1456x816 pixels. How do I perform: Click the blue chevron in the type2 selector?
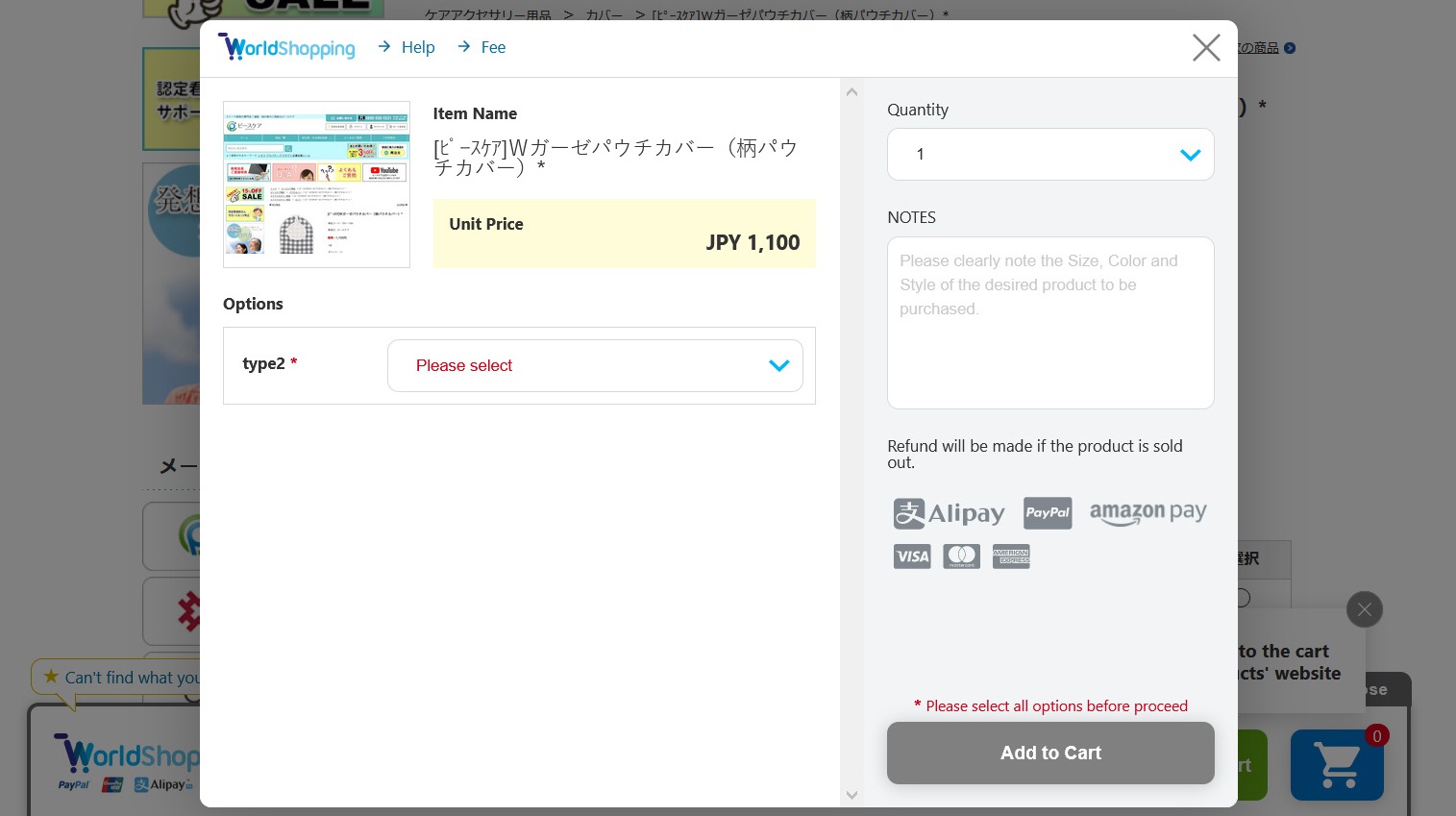[x=778, y=365]
